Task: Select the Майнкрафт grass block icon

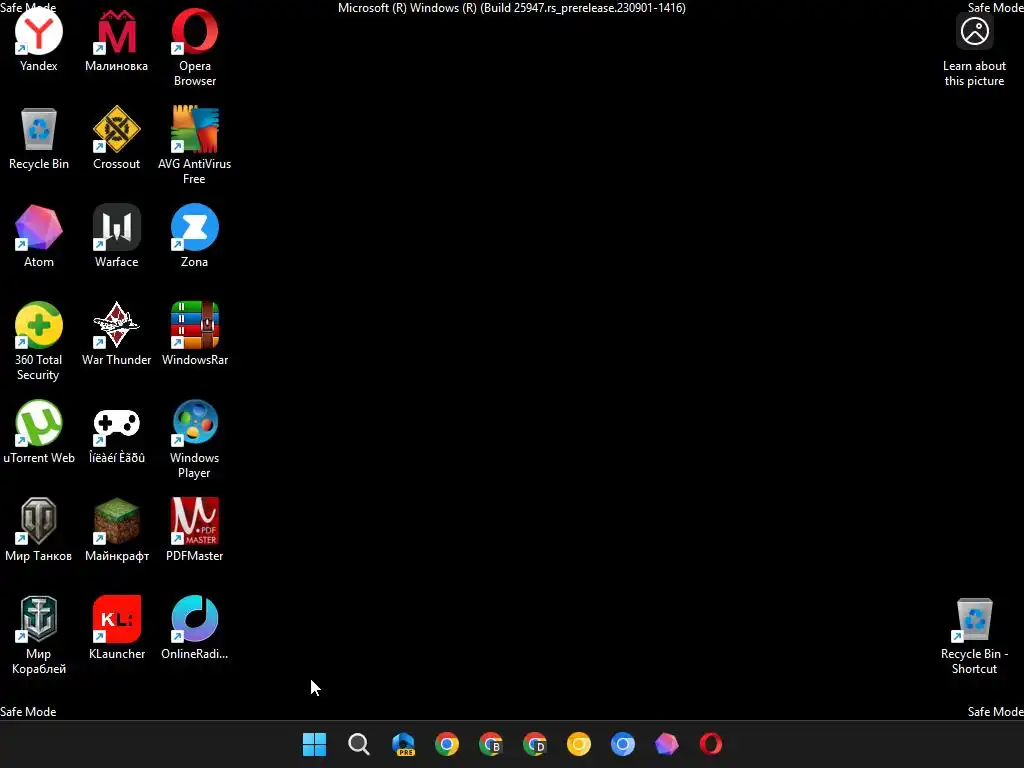Action: point(116,521)
